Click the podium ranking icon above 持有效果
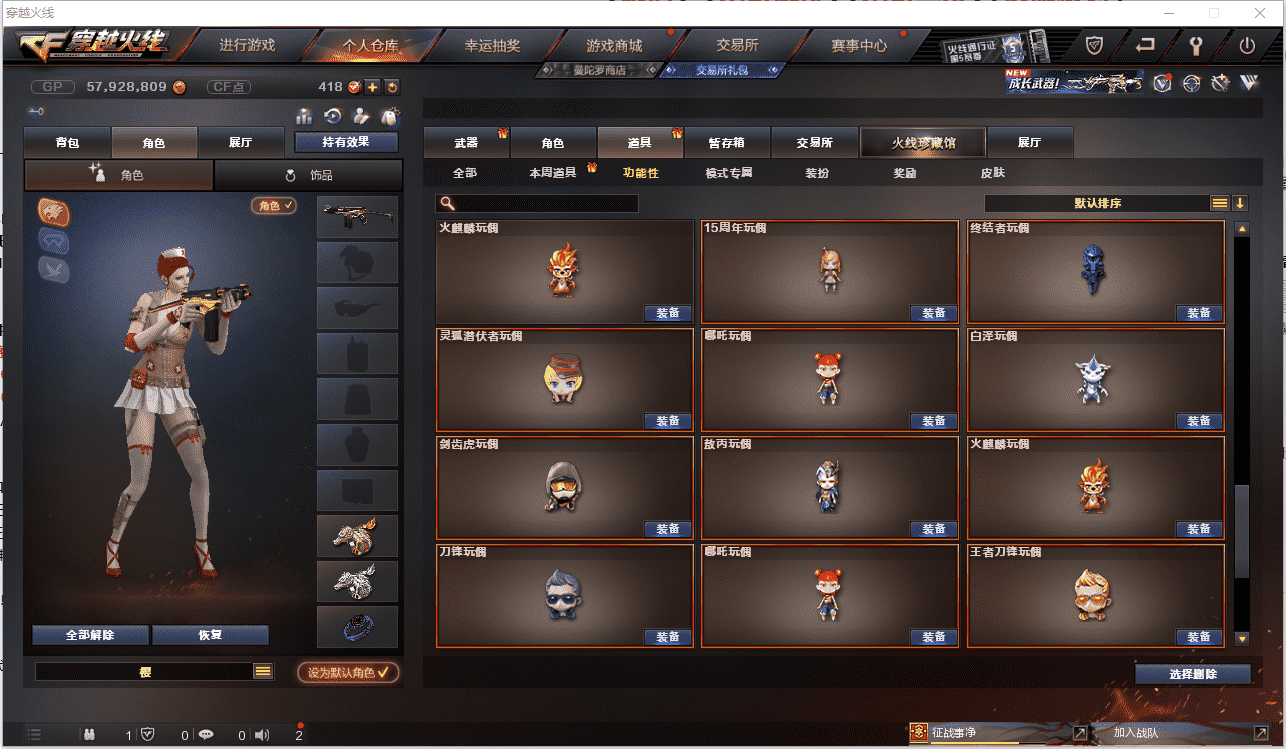This screenshot has width=1286, height=749. 304,116
